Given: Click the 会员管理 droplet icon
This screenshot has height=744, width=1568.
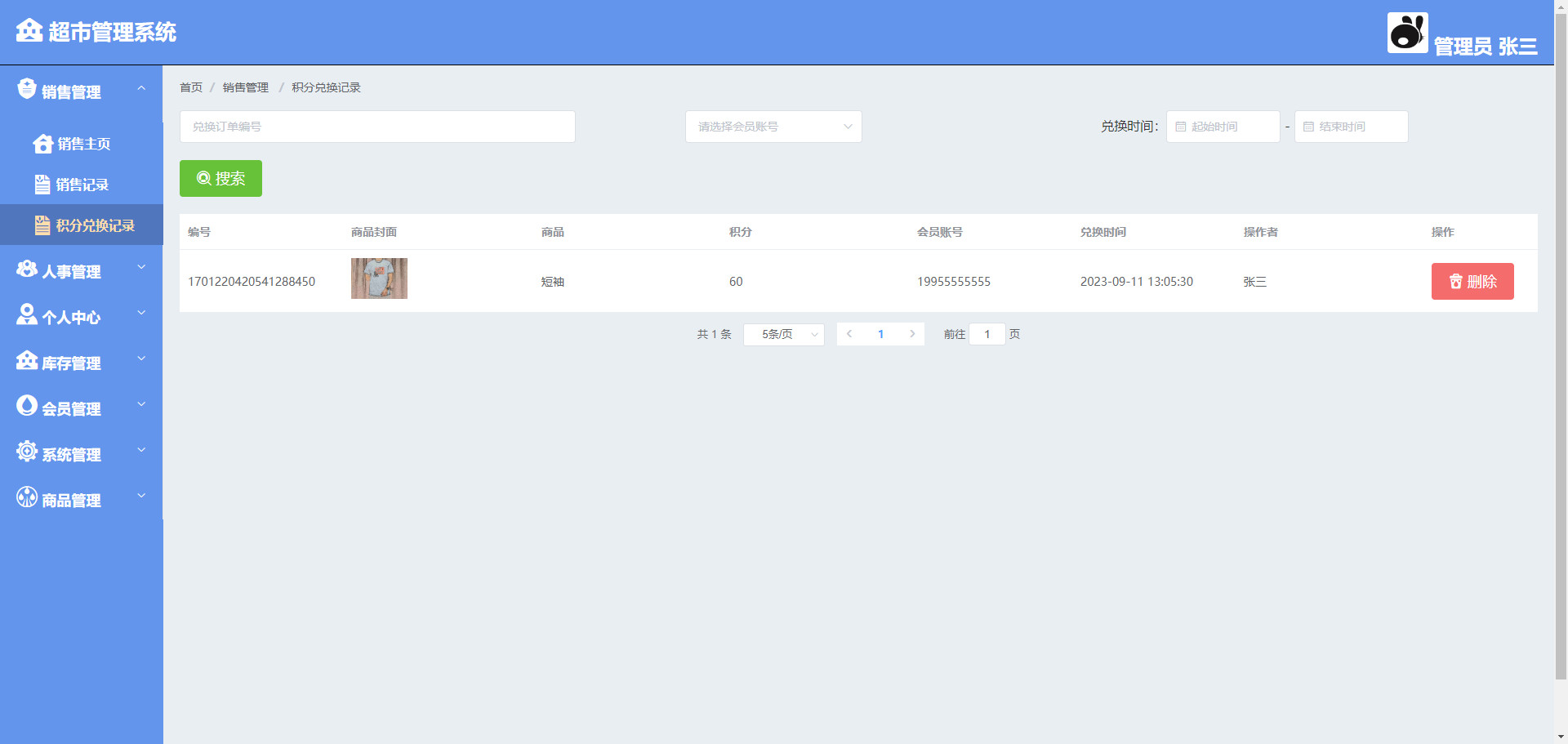Looking at the screenshot, I should click(27, 405).
